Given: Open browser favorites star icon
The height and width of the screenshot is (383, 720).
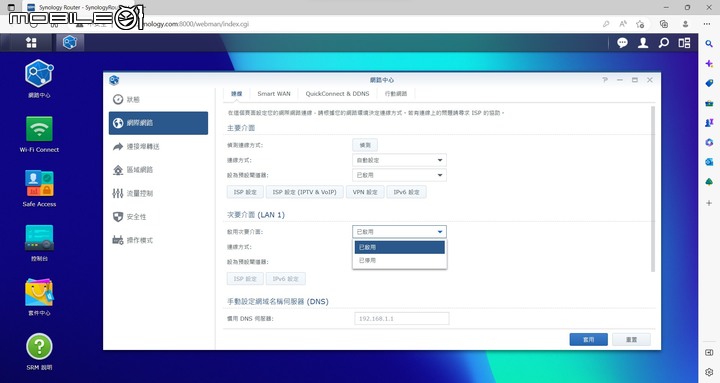Looking at the screenshot, I should (x=640, y=24).
